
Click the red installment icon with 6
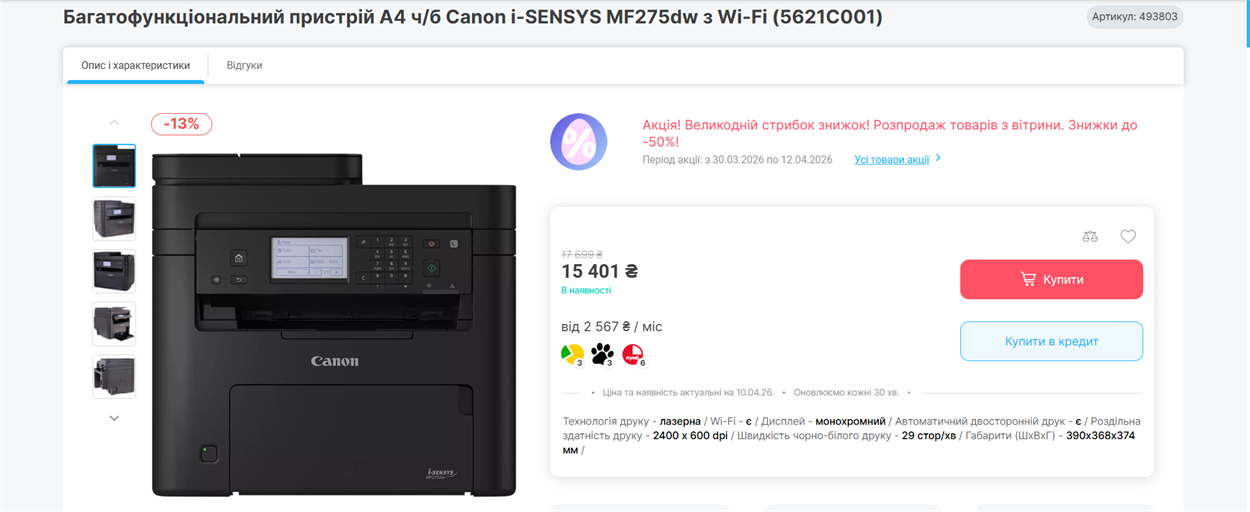[633, 353]
